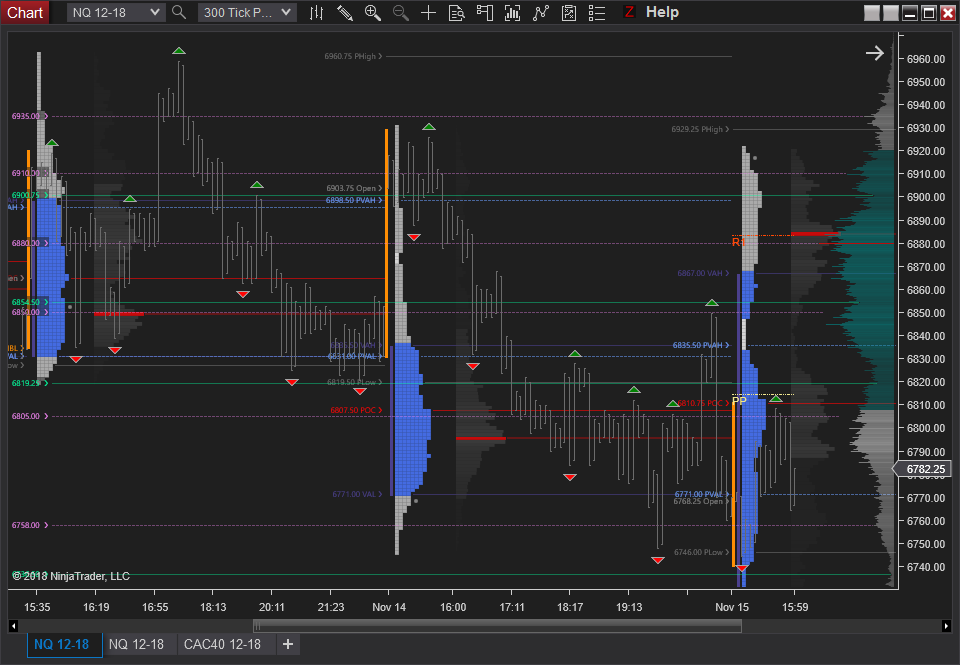Open the Help menu
This screenshot has height=665, width=960.
click(662, 12)
